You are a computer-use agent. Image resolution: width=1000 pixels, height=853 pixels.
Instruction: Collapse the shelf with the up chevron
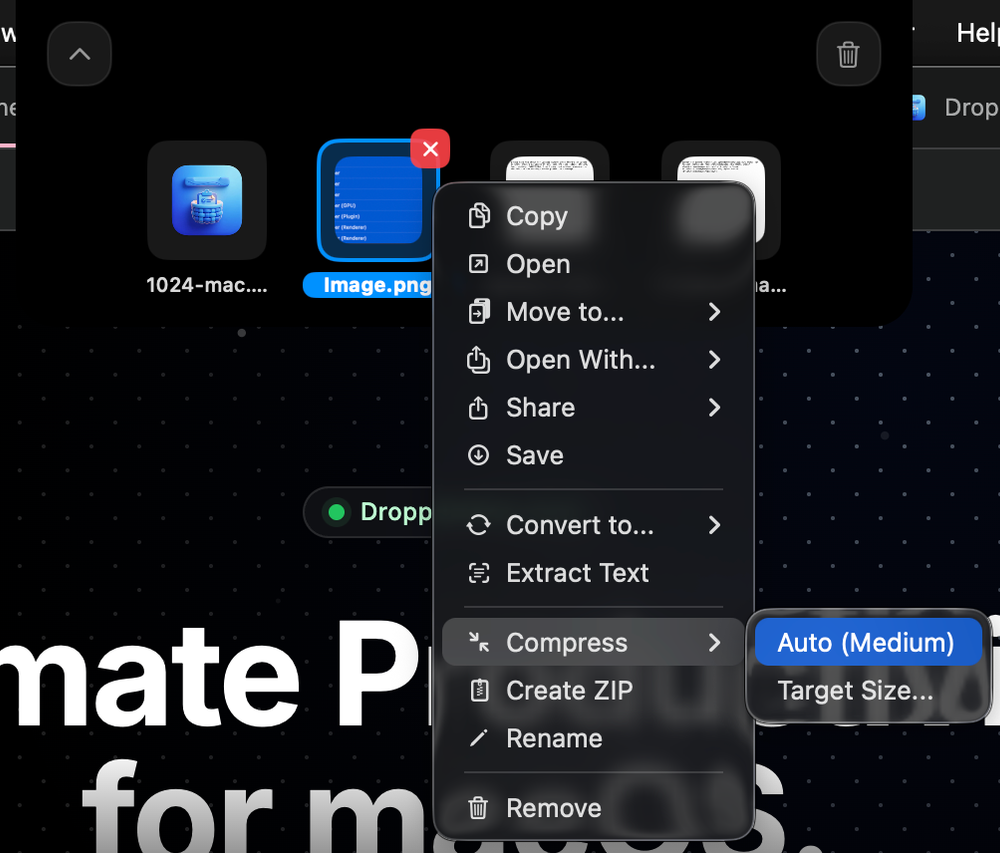79,53
